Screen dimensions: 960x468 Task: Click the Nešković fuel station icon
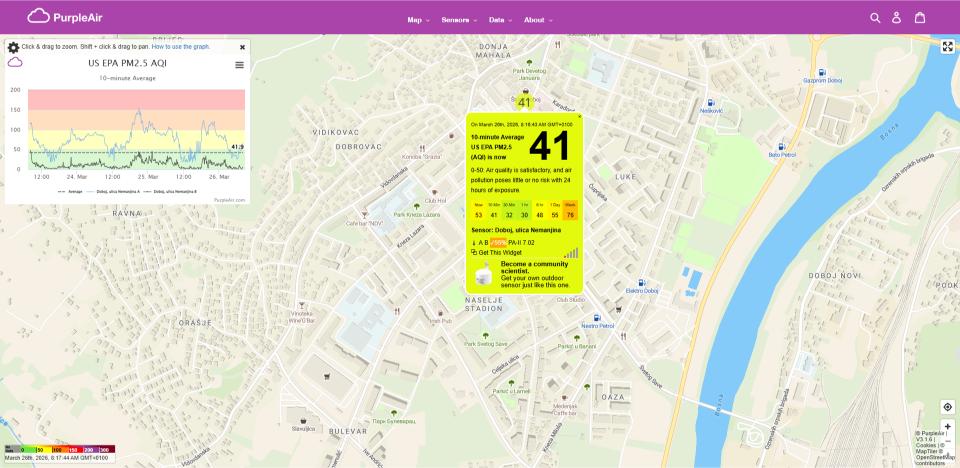(x=711, y=102)
